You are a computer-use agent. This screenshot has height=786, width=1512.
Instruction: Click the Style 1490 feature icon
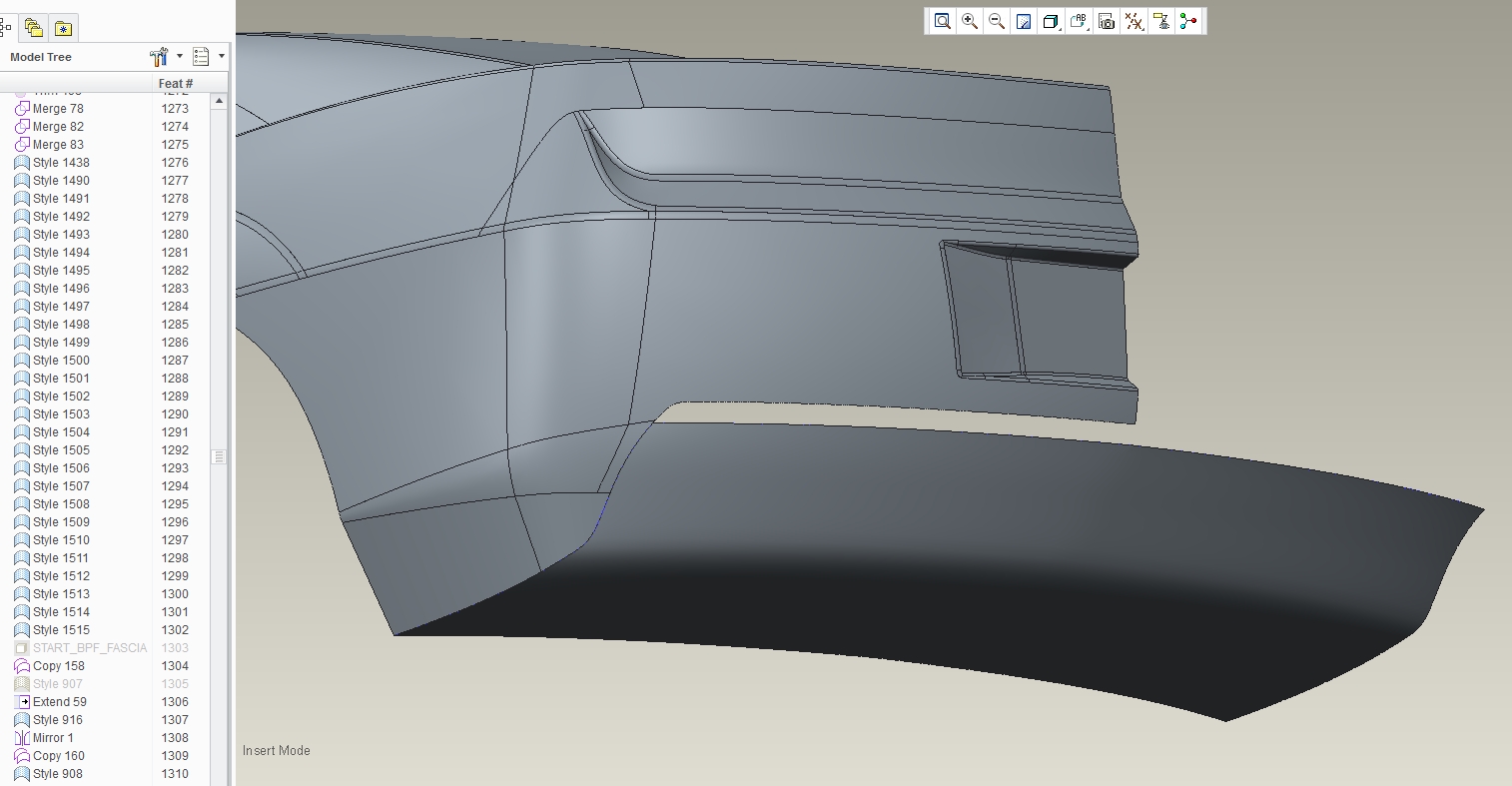[22, 181]
